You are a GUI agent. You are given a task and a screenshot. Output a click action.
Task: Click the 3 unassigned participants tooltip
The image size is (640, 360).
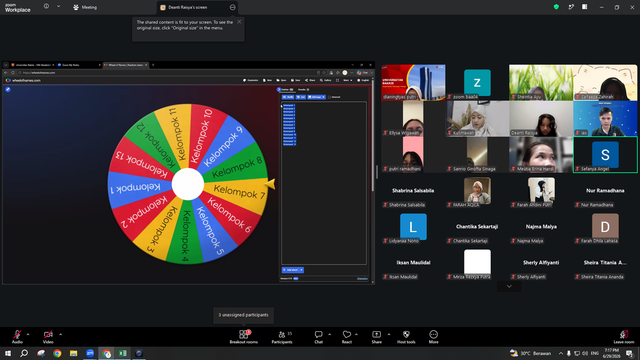[243, 315]
